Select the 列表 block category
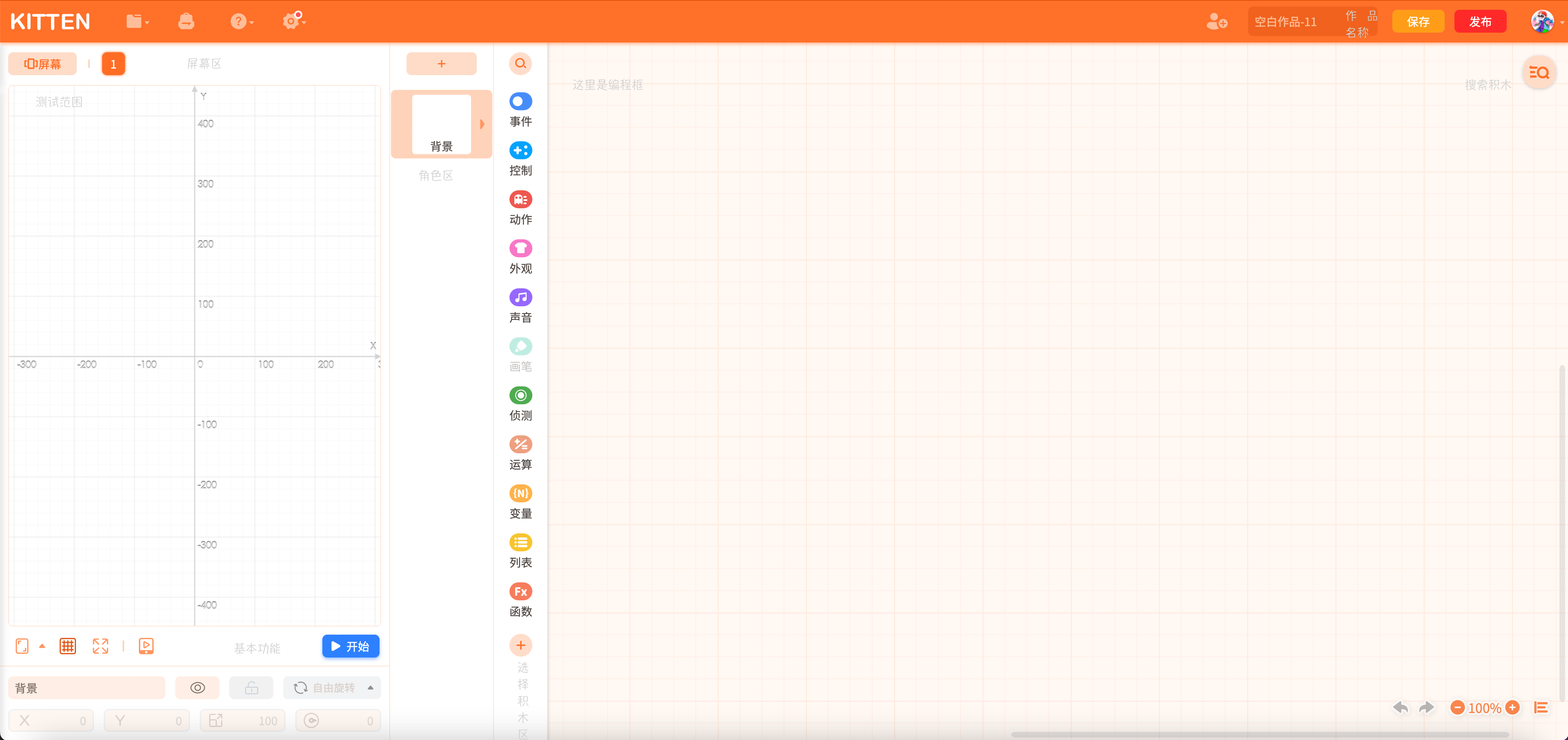The width and height of the screenshot is (1568, 740). coord(520,551)
